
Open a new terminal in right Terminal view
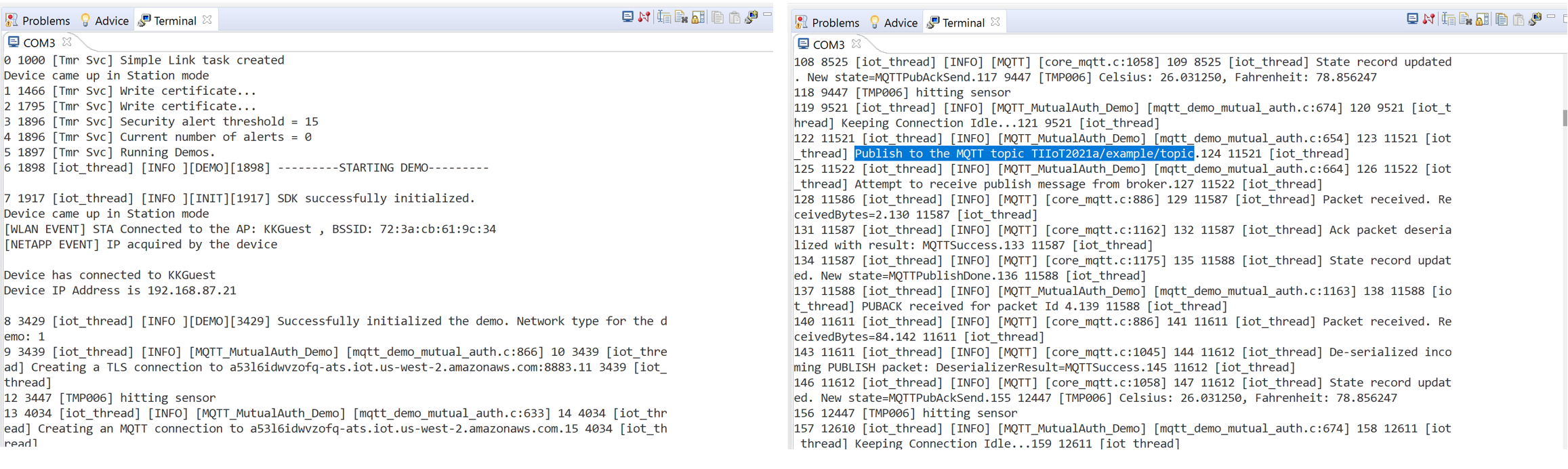point(1412,19)
